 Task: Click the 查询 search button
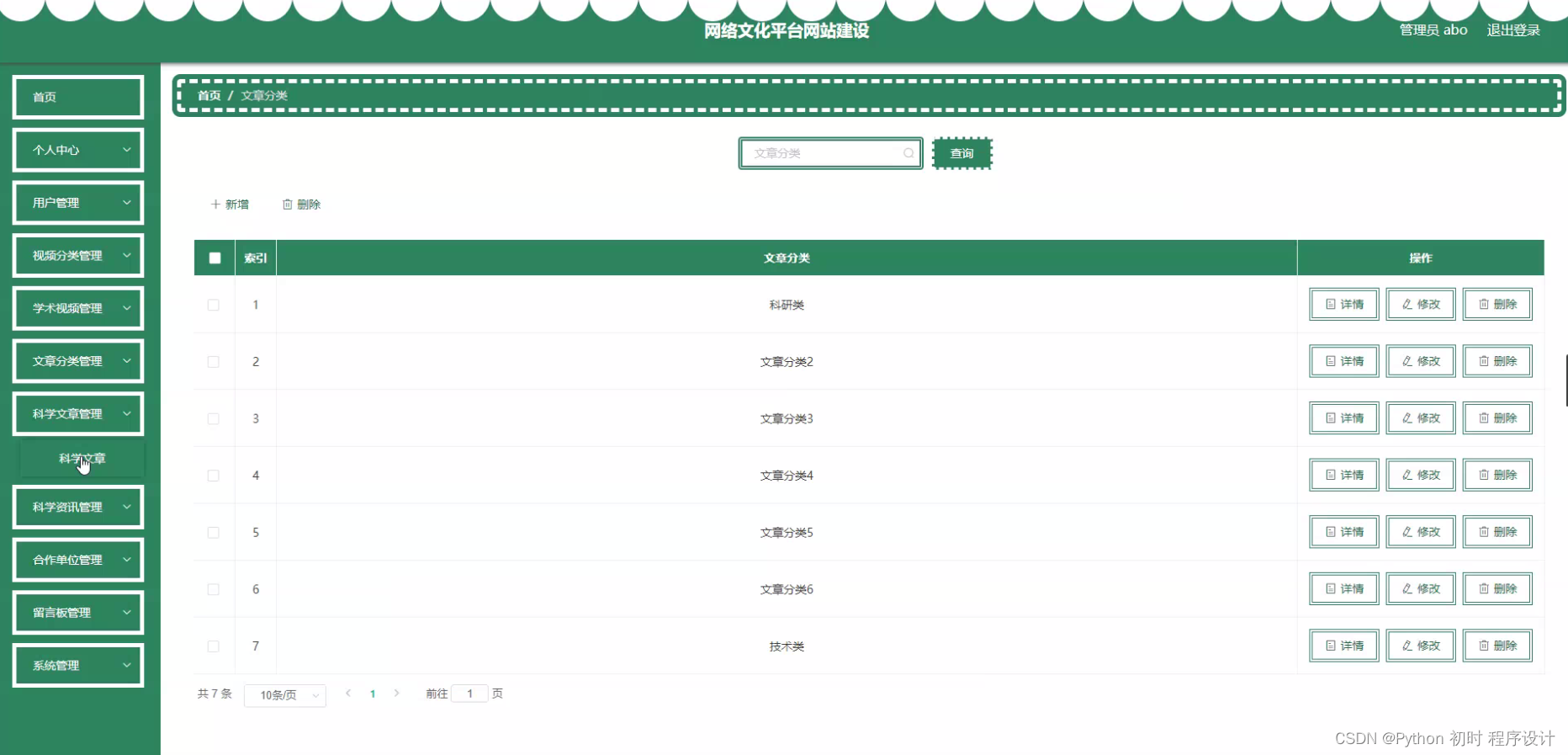tap(962, 153)
